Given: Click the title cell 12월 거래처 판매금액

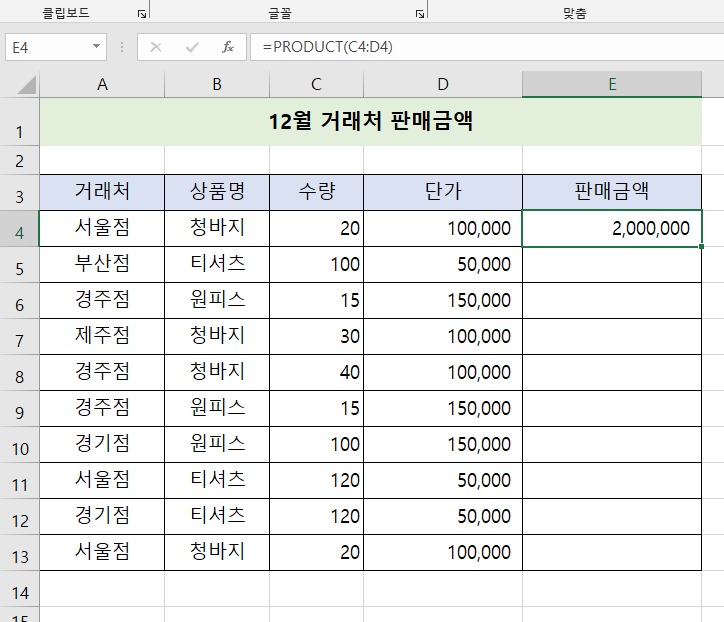Looking at the screenshot, I should 370,122.
